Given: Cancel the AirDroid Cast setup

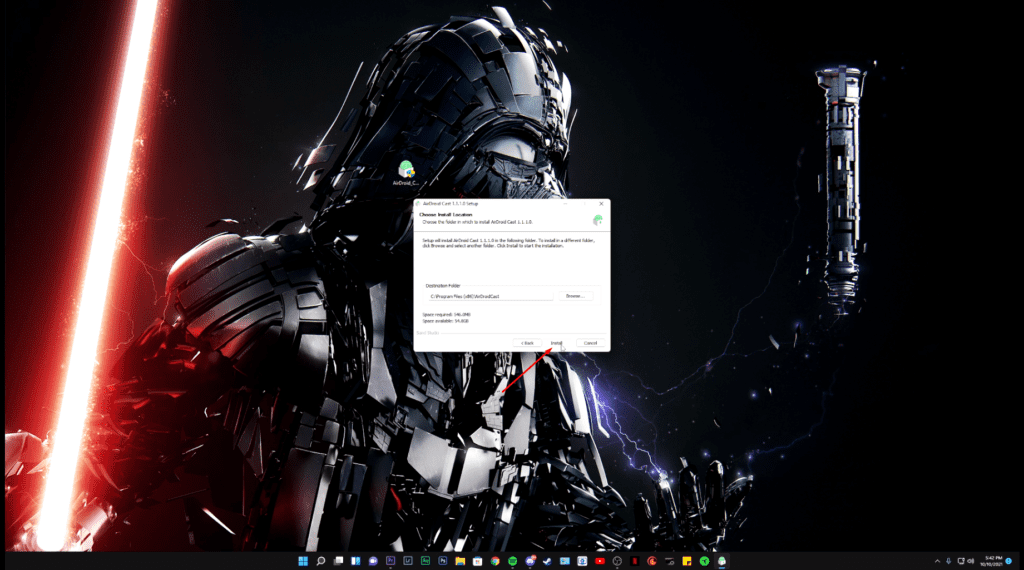Looking at the screenshot, I should click(x=590, y=343).
